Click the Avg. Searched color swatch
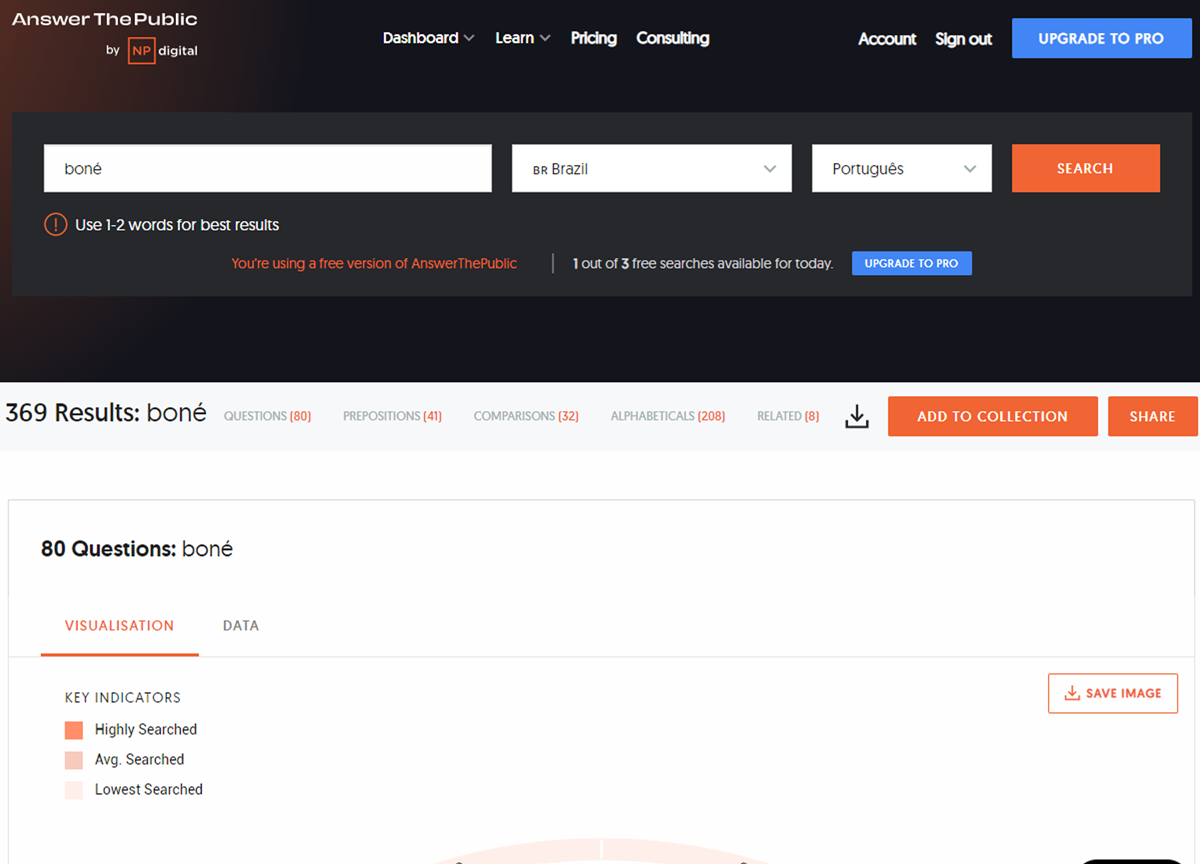1200x864 pixels. pos(74,760)
